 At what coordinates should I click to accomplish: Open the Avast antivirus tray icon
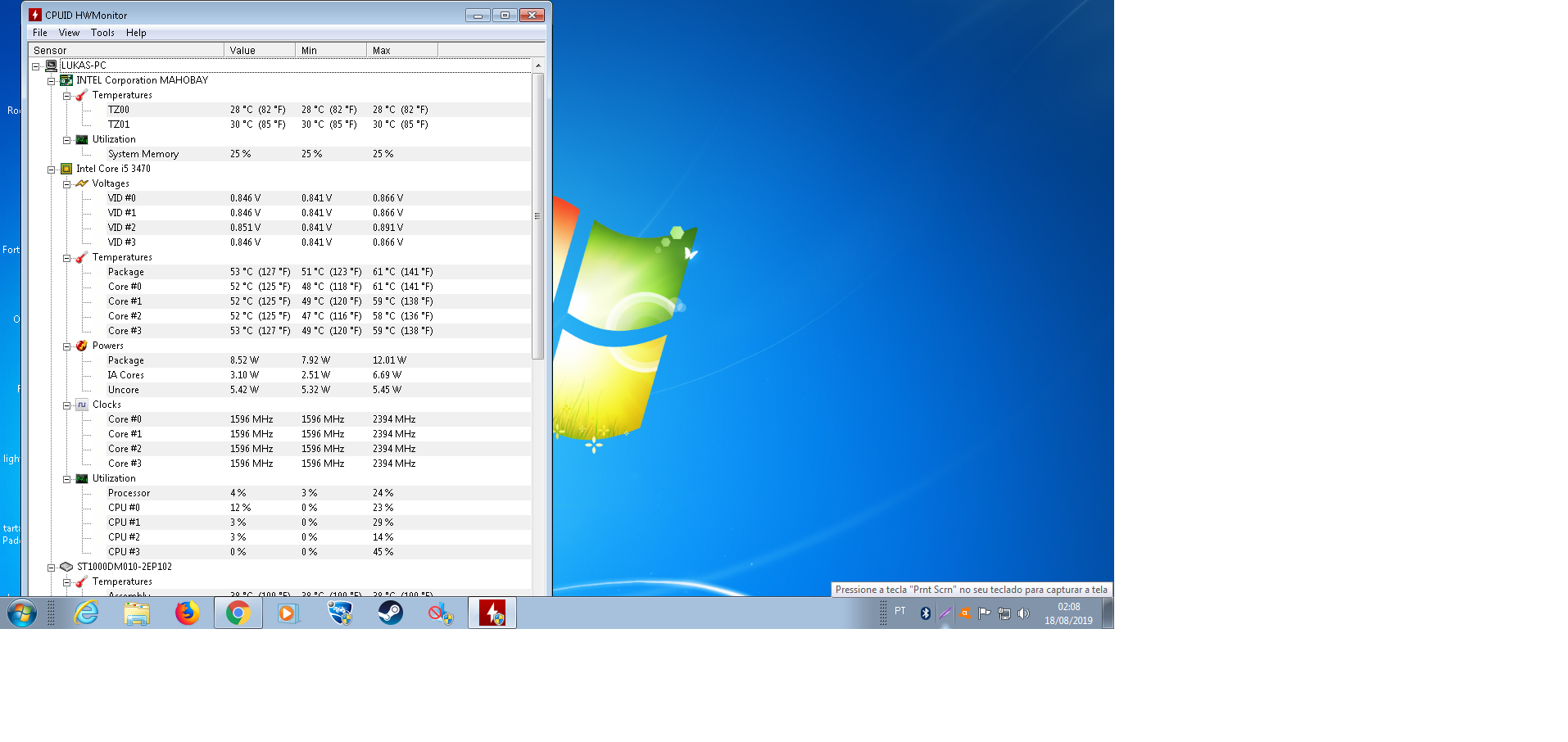pos(964,613)
